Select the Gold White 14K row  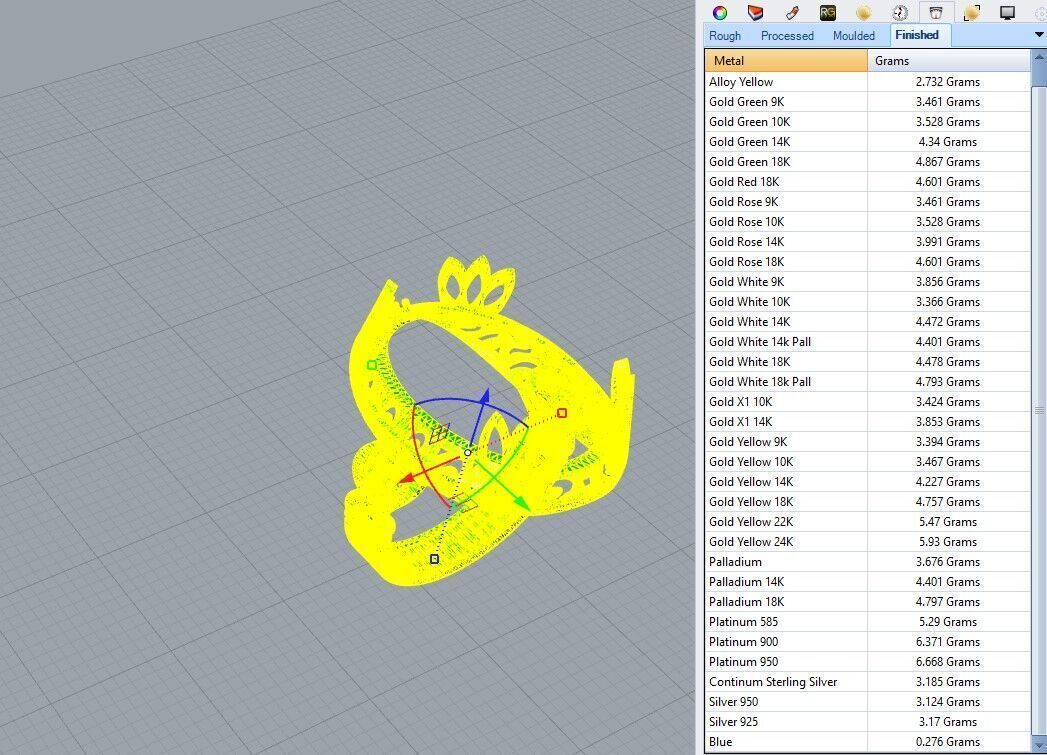point(867,322)
